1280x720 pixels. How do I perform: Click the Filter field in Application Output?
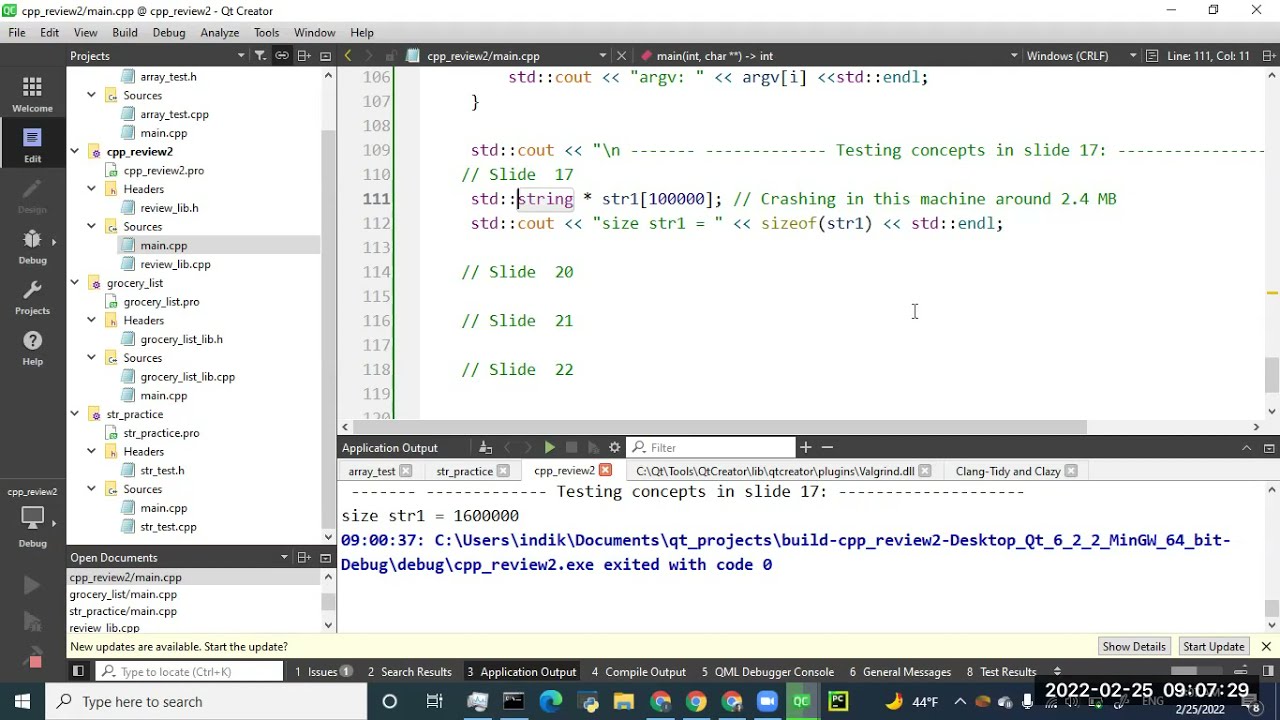(712, 448)
